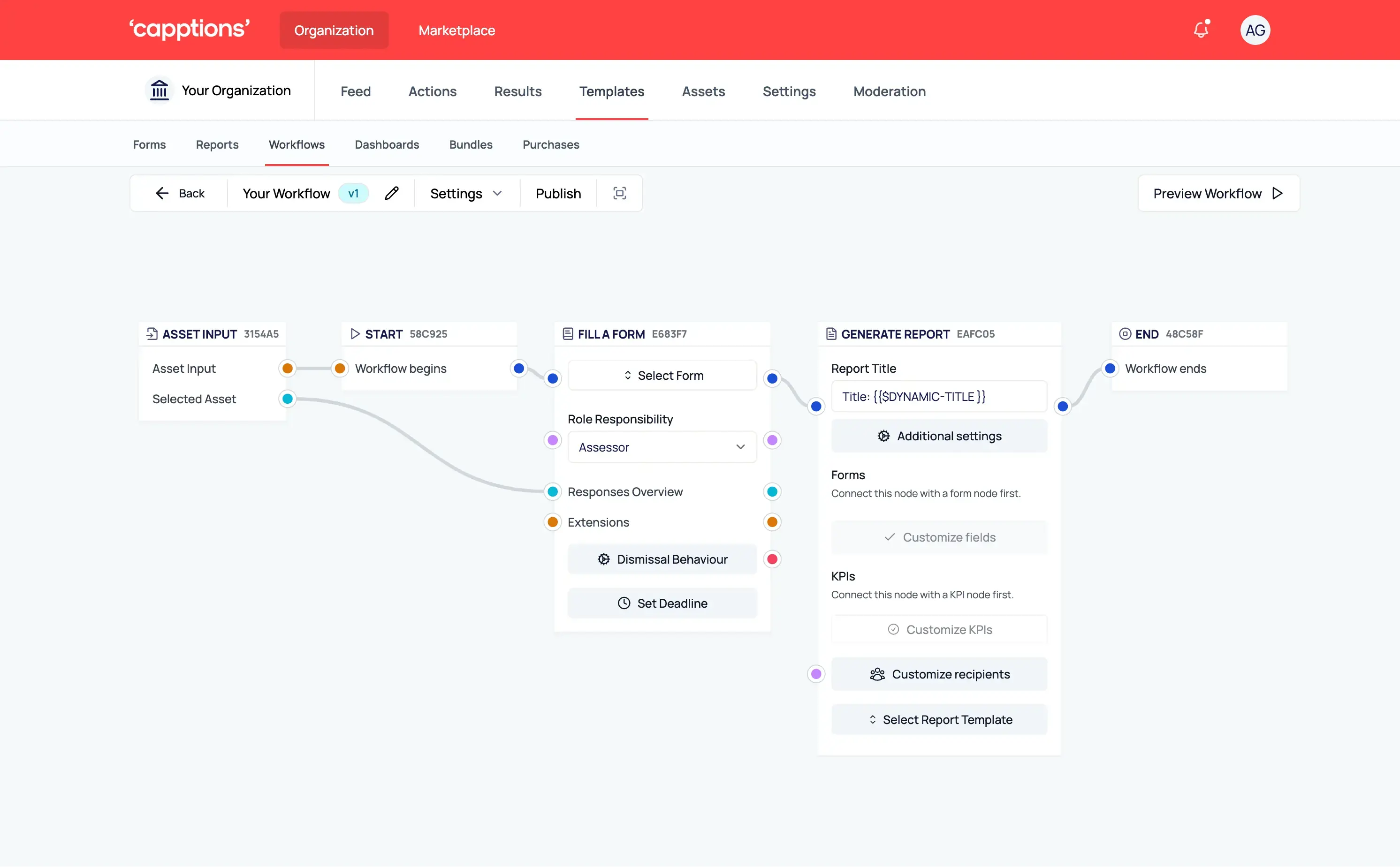Switch to the Dashboards sub-tab
The height and width of the screenshot is (867, 1400).
pos(387,144)
